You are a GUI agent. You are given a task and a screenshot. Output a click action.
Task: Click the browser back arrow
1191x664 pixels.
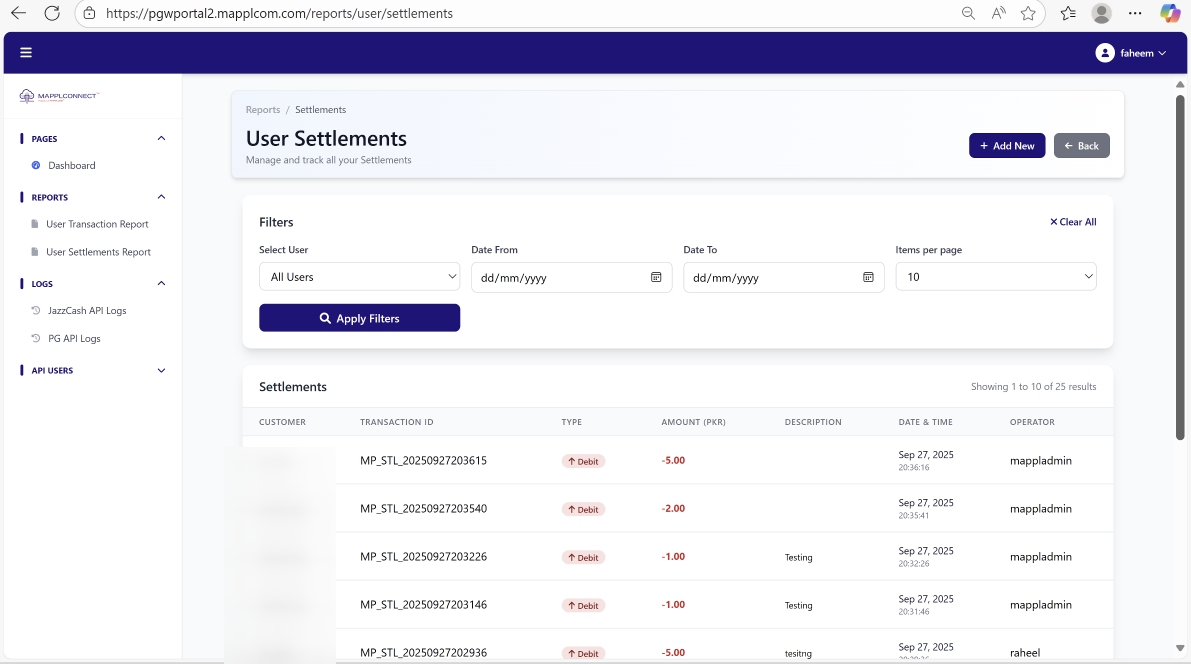click(x=18, y=13)
